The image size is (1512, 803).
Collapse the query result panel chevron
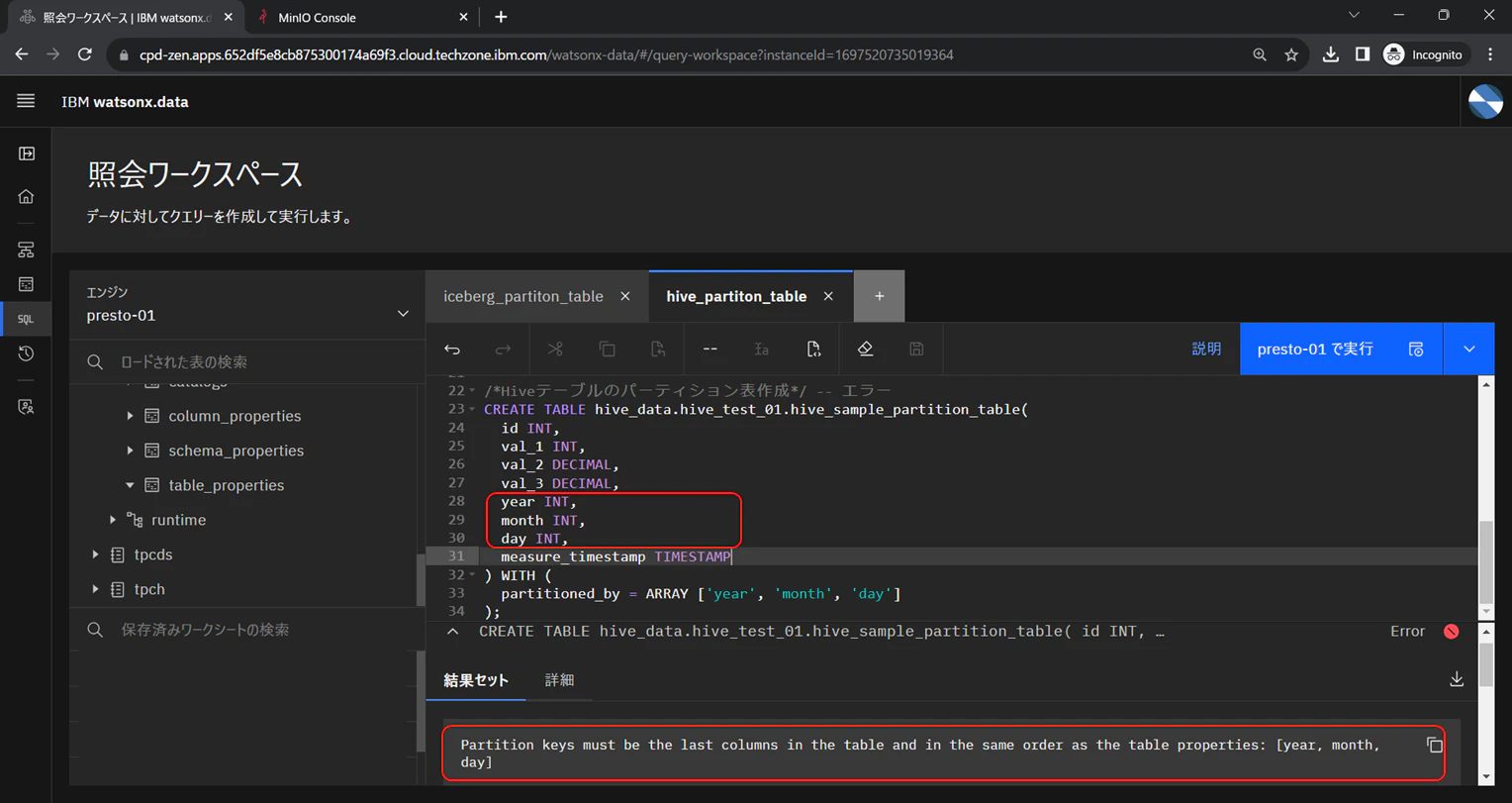pos(453,631)
